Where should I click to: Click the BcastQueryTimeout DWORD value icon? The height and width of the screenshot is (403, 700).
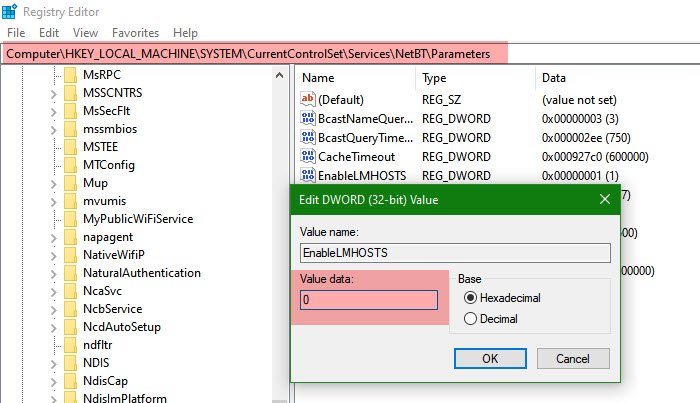point(307,138)
